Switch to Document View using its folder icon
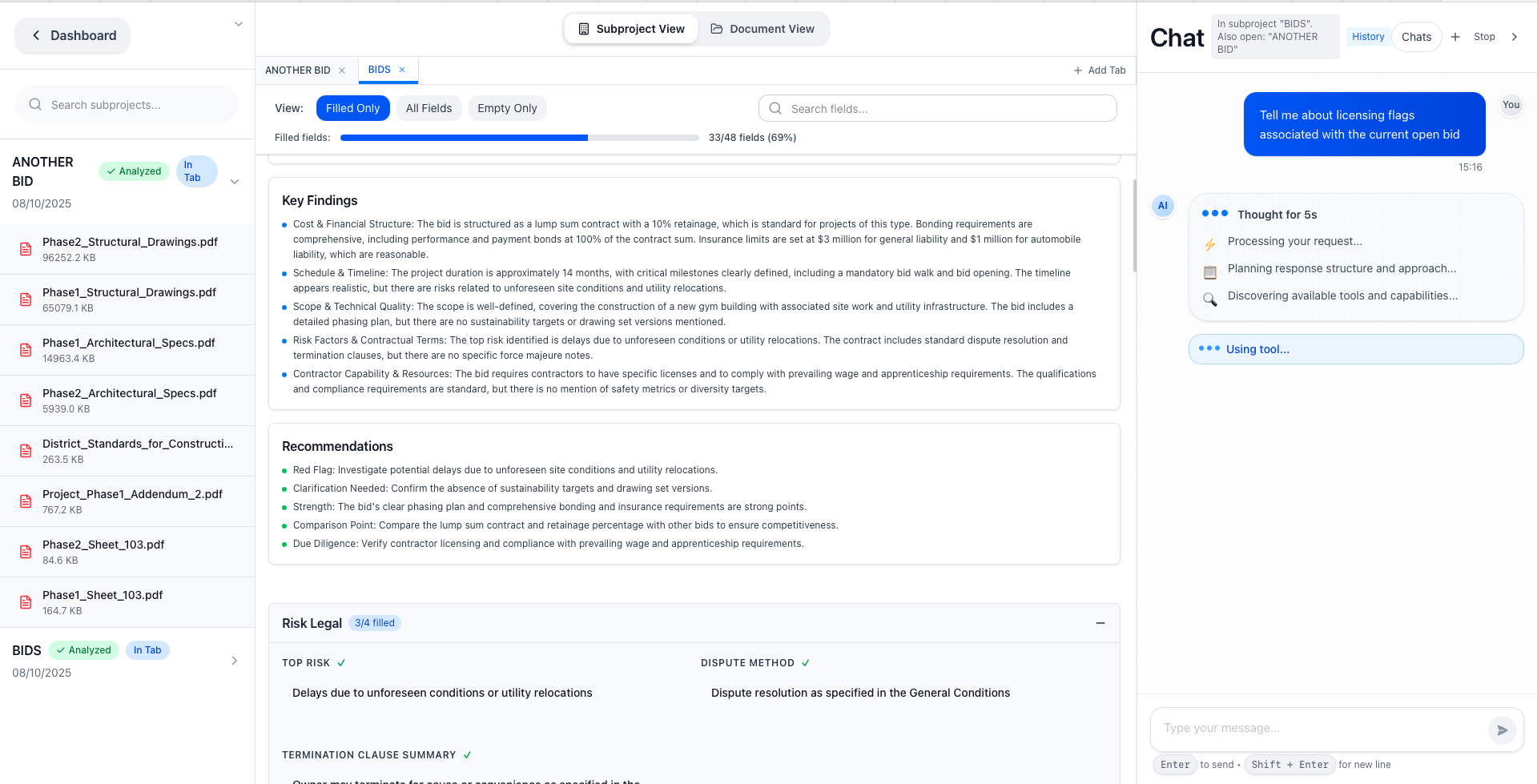Image resolution: width=1537 pixels, height=784 pixels. coord(717,29)
